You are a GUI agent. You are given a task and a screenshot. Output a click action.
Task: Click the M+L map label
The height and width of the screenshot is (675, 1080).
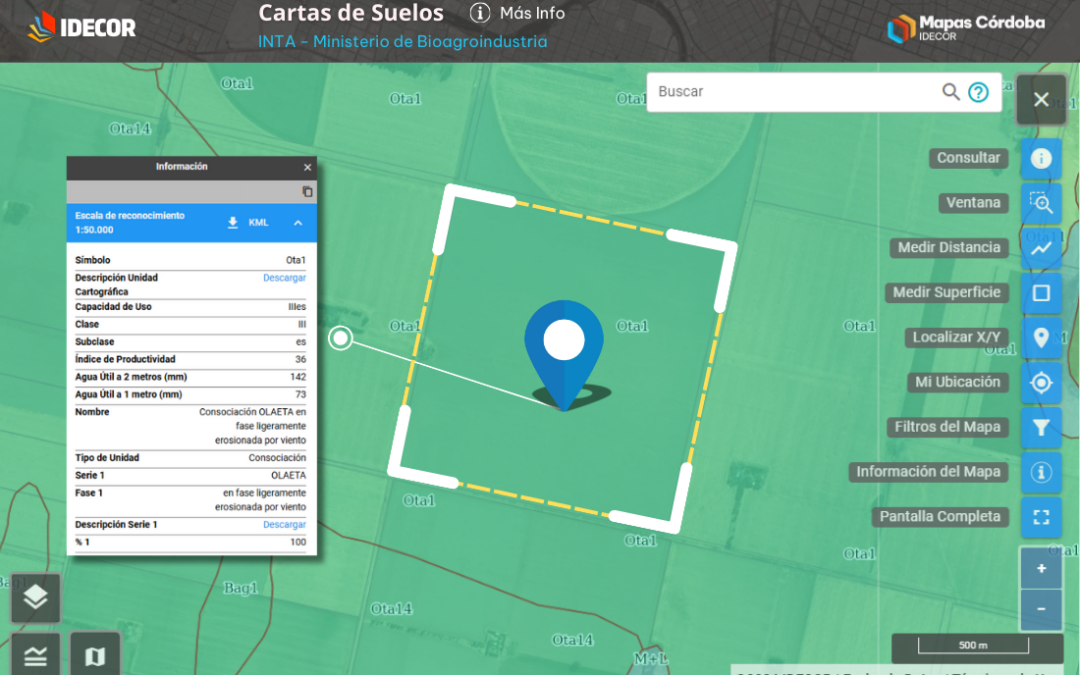coord(650,658)
